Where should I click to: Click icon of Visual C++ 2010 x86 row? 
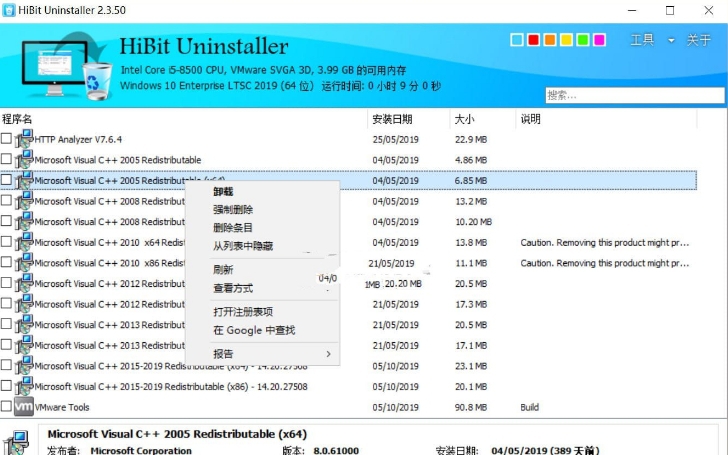coord(24,263)
